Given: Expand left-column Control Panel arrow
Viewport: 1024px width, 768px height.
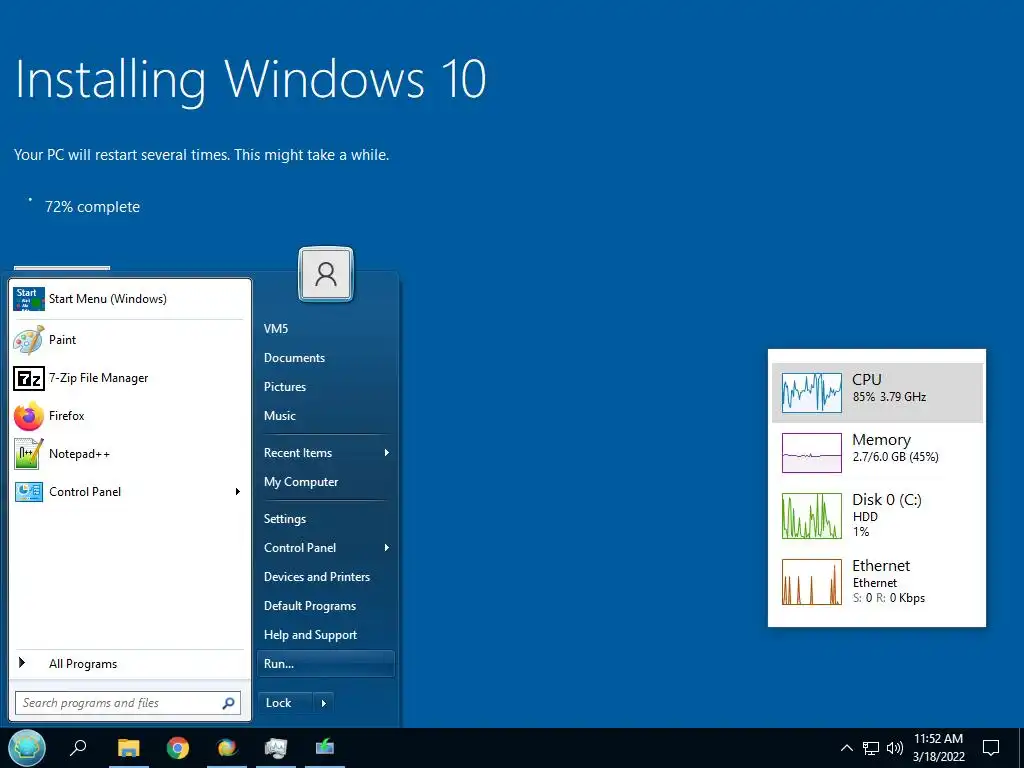Looking at the screenshot, I should pyautogui.click(x=238, y=492).
